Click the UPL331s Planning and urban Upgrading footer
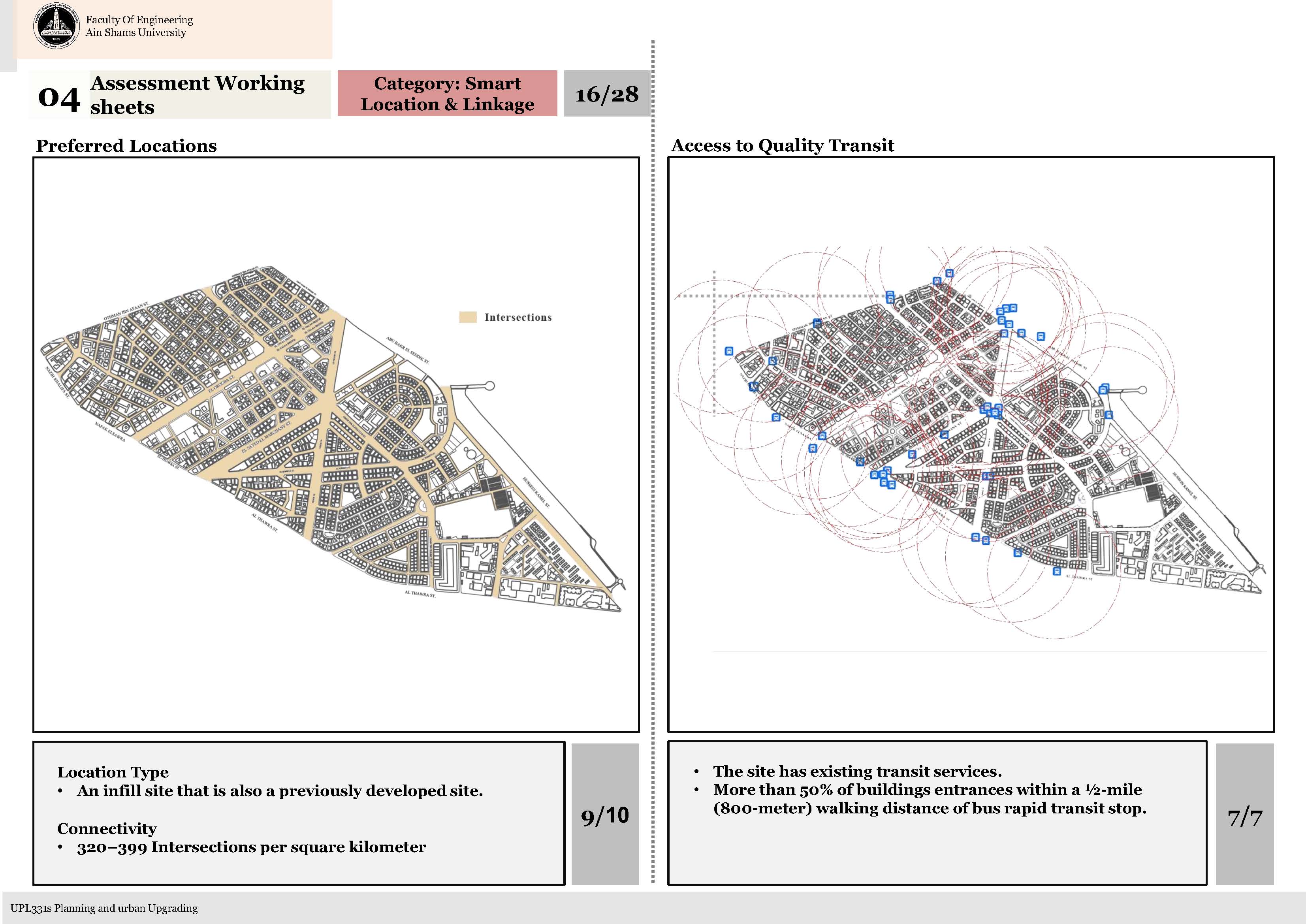Screen dimensions: 1306x924 coord(104,908)
